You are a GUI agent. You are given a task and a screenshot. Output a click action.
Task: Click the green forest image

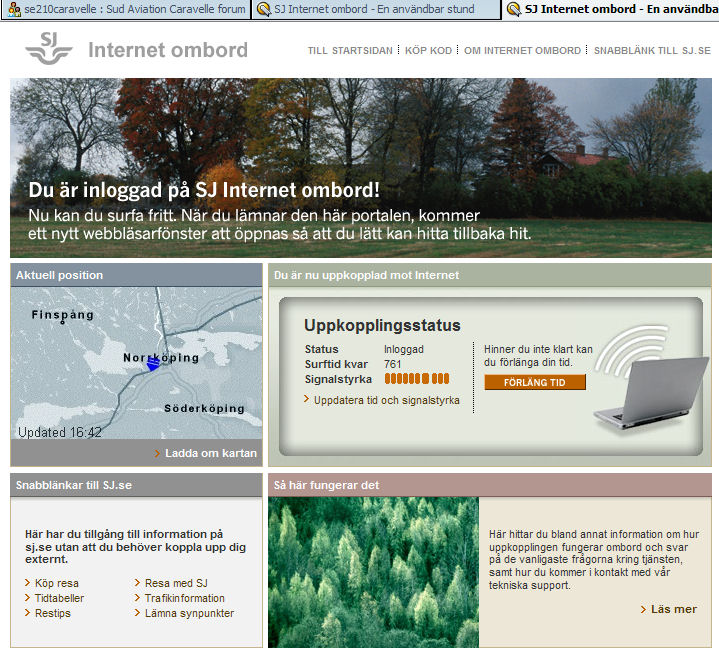pyautogui.click(x=373, y=572)
